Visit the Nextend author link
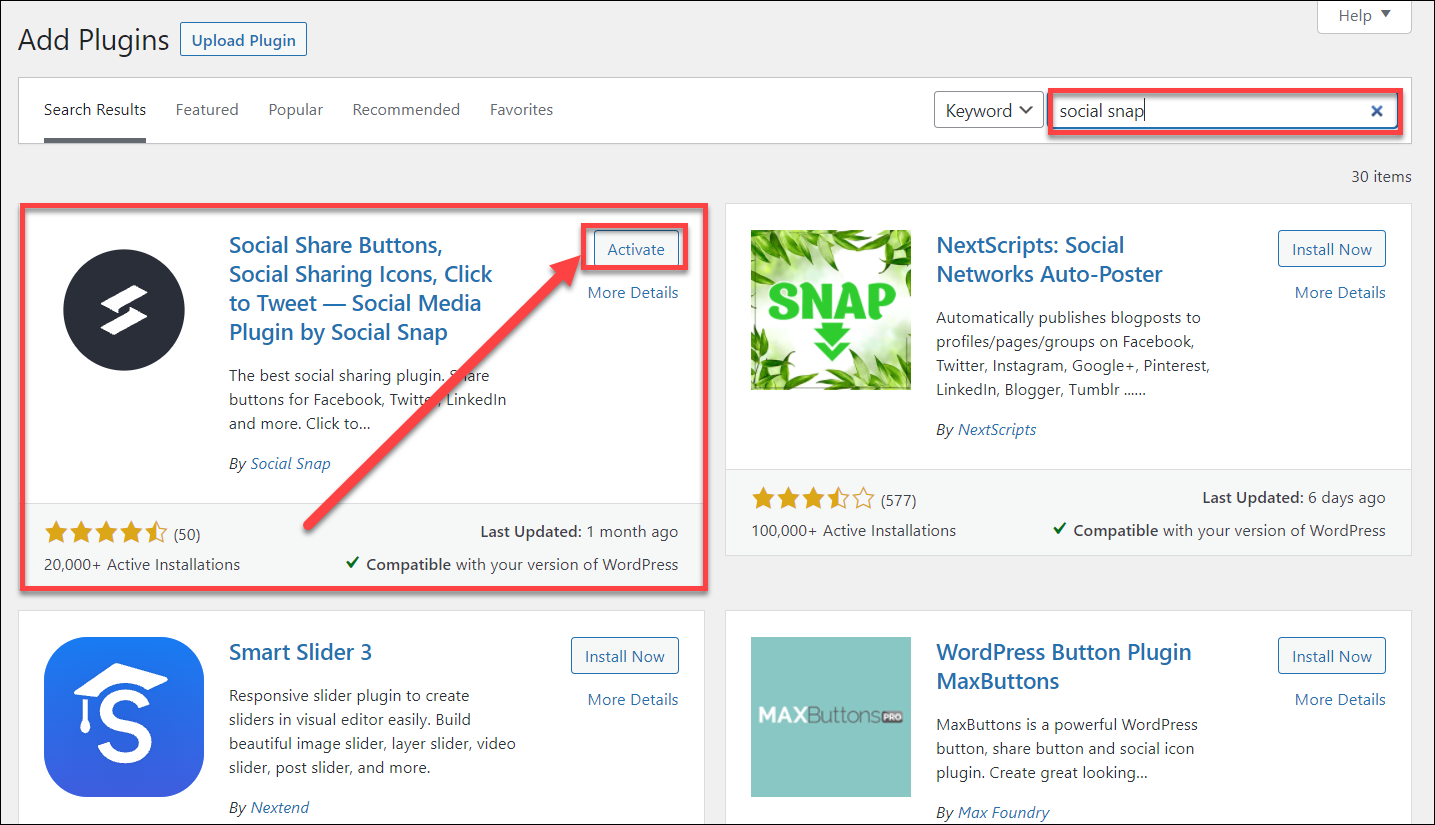This screenshot has width=1435, height=825. [280, 808]
